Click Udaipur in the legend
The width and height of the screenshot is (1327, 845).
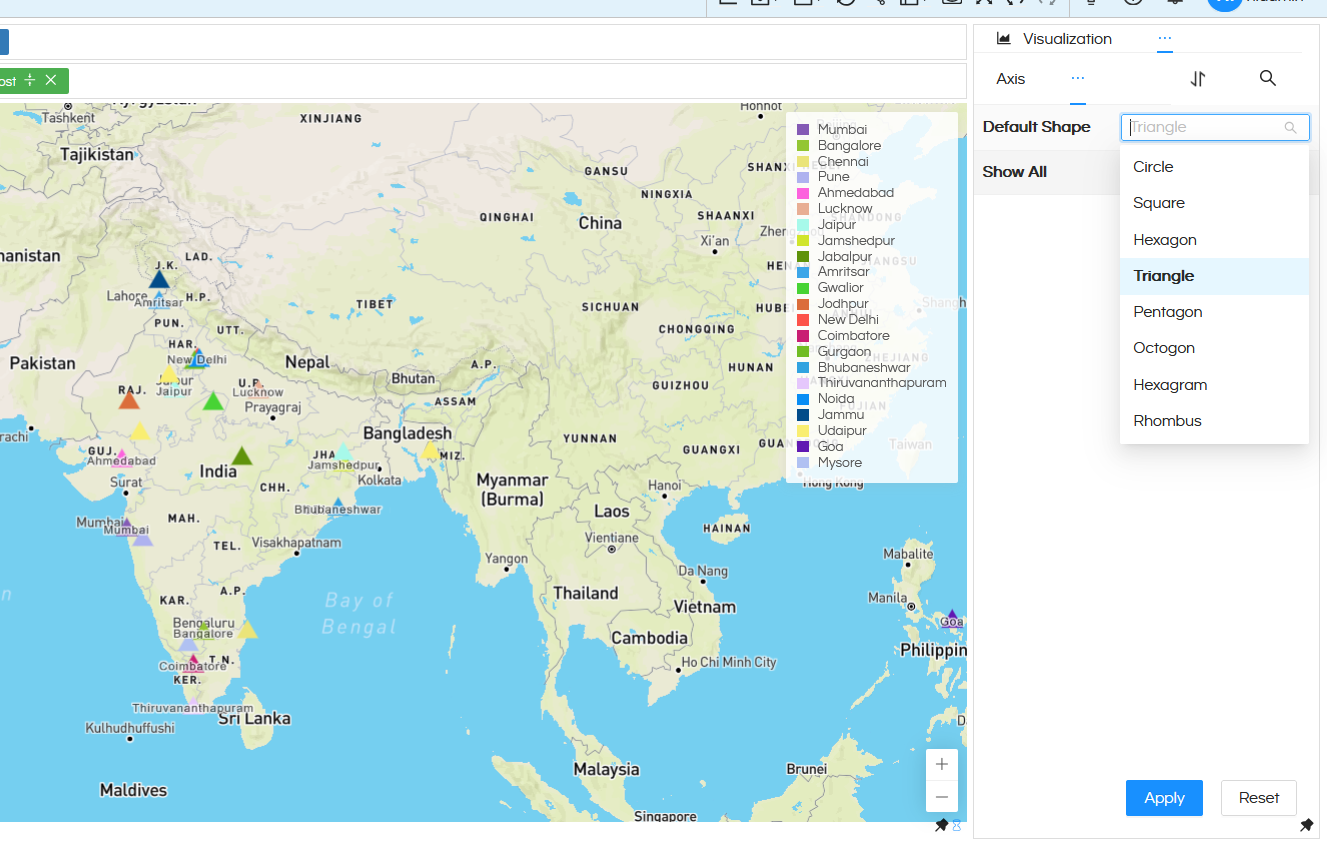tap(842, 431)
